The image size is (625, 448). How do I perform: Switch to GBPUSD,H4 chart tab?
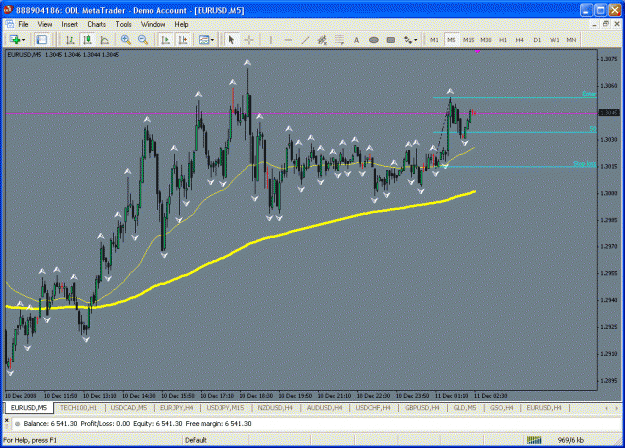pyautogui.click(x=422, y=408)
